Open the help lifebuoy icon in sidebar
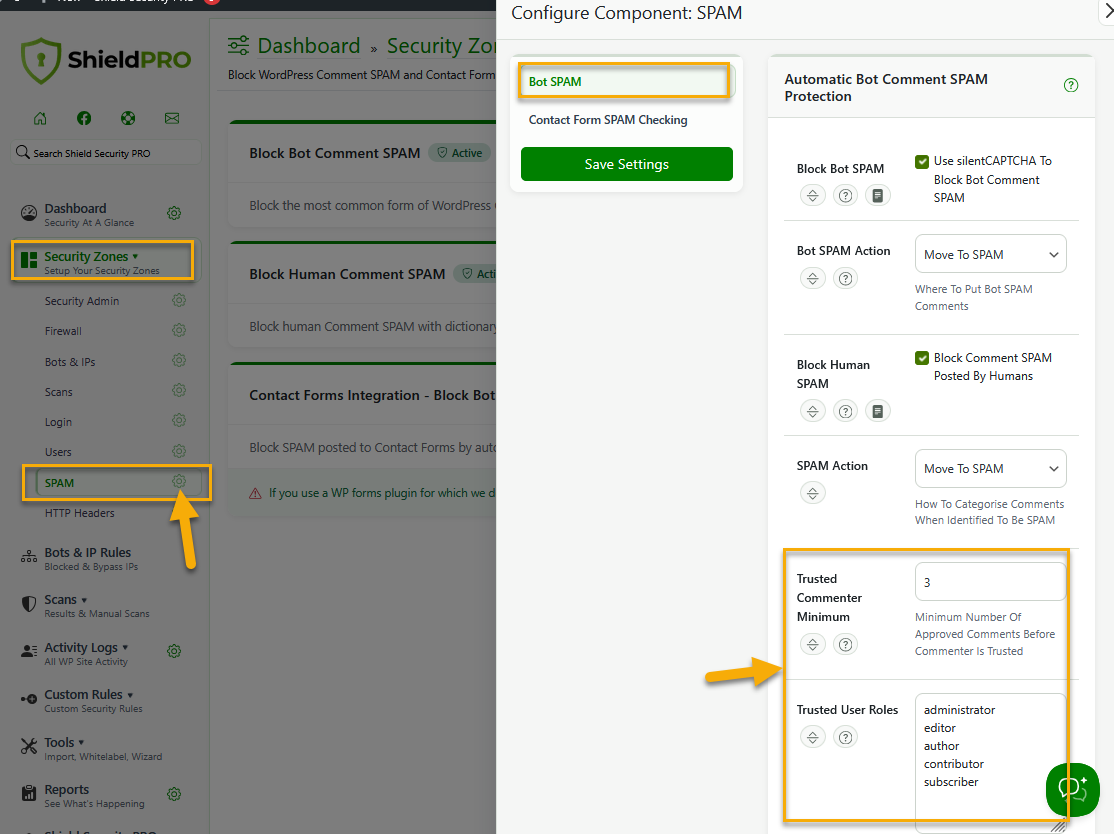 pos(128,119)
